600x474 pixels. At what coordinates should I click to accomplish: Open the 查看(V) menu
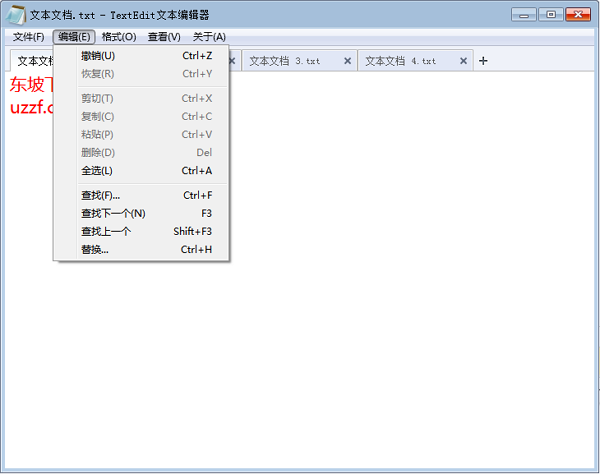pos(164,37)
